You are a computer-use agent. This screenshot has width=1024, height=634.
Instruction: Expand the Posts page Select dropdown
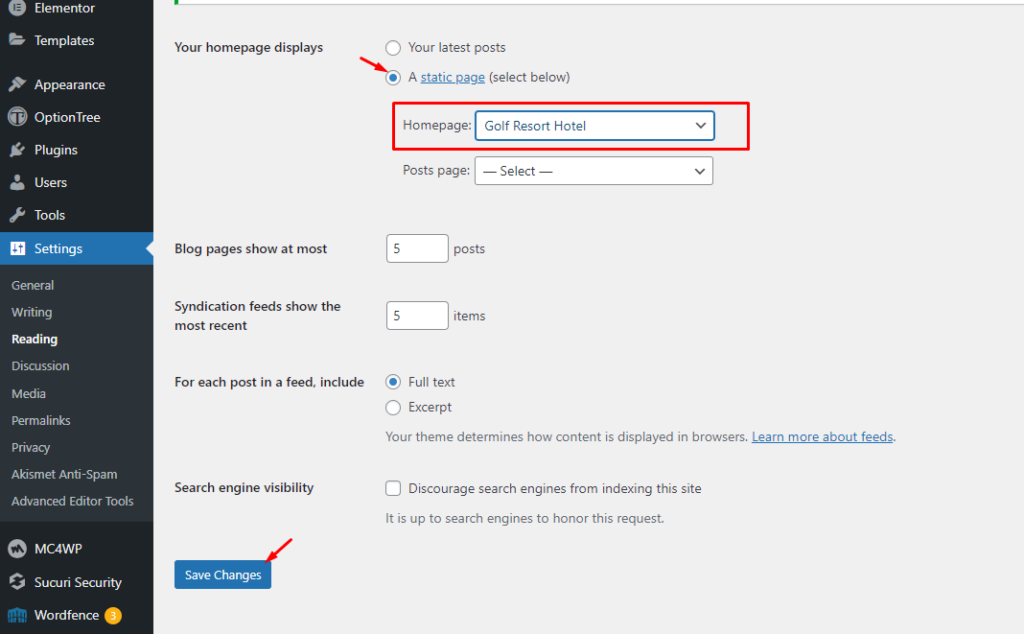[593, 170]
